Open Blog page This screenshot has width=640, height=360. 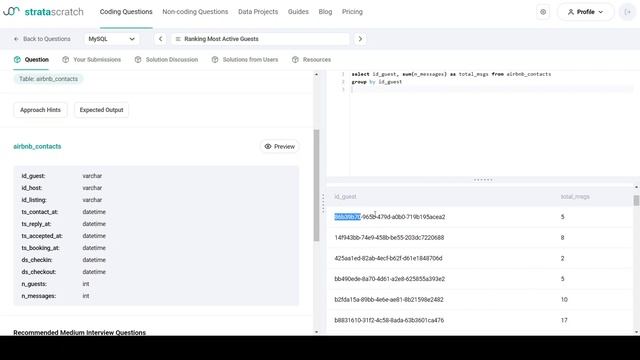pyautogui.click(x=325, y=12)
